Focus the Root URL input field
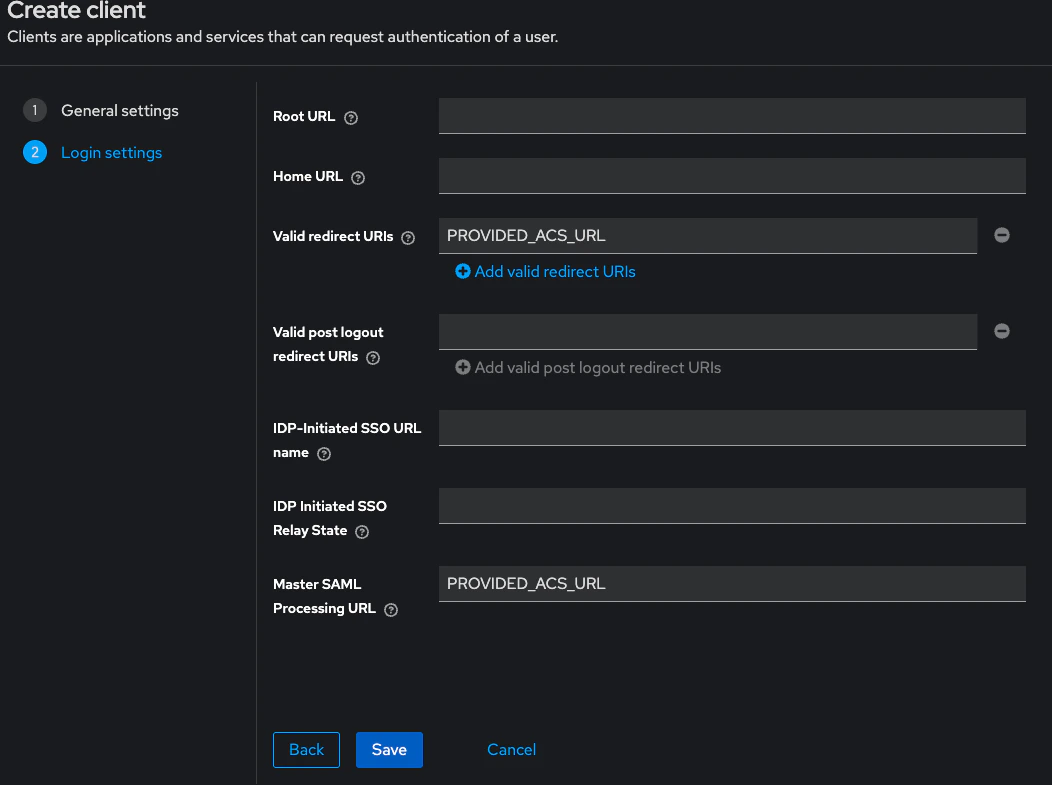 coord(731,115)
